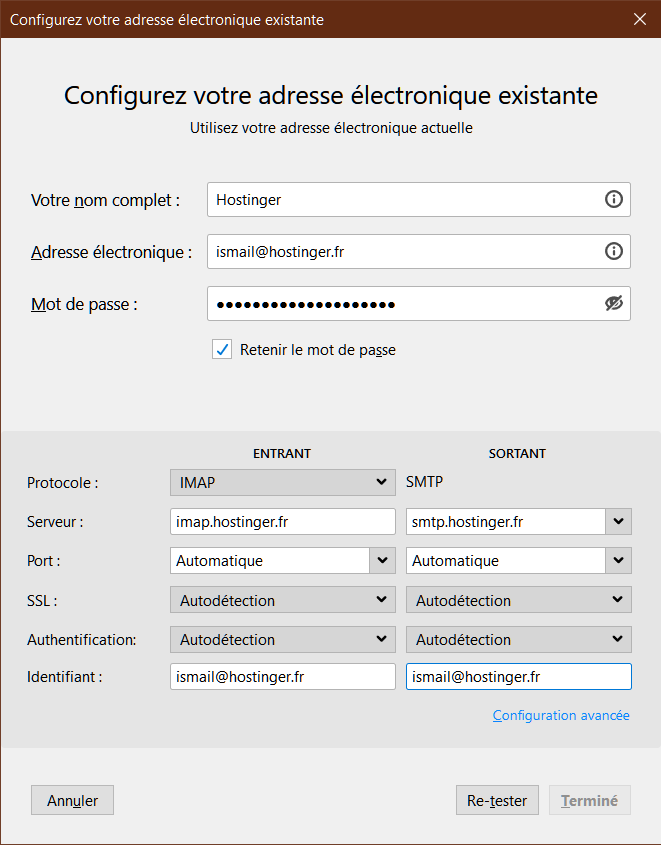The height and width of the screenshot is (845, 661).
Task: Click the 'Terminé' button
Action: pos(589,800)
